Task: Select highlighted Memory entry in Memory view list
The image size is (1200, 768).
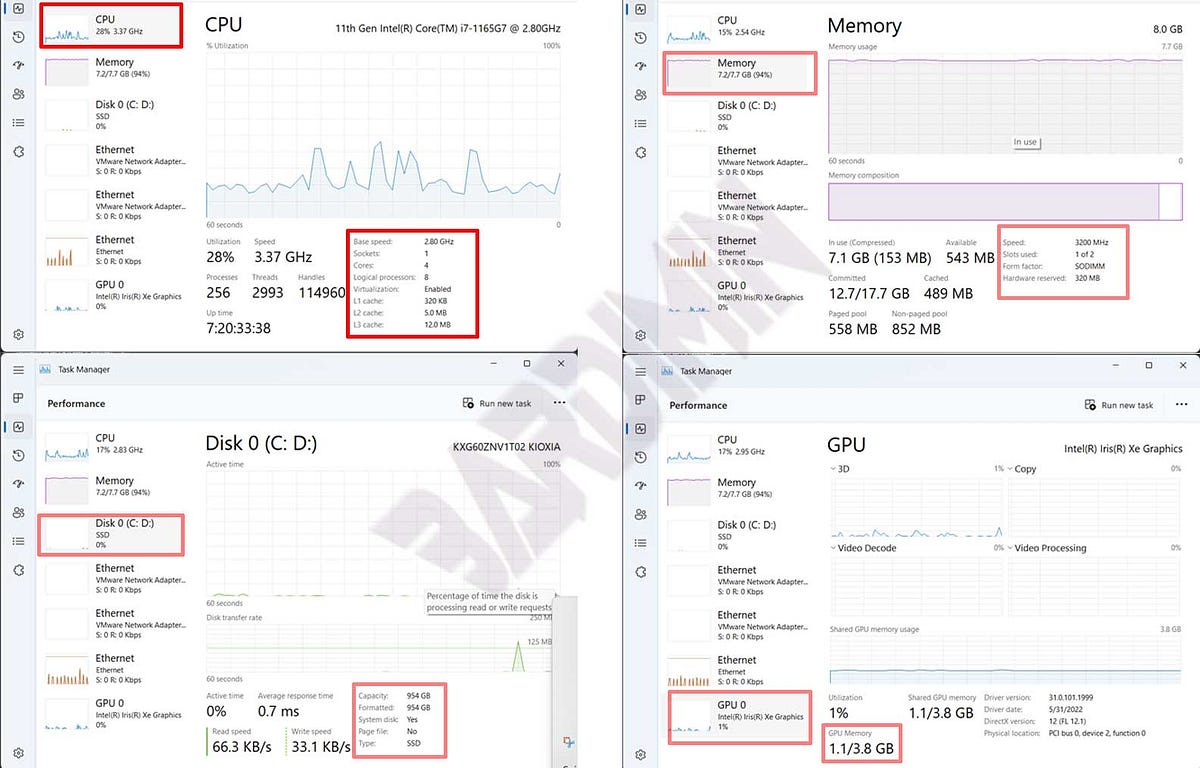Action: 740,73
